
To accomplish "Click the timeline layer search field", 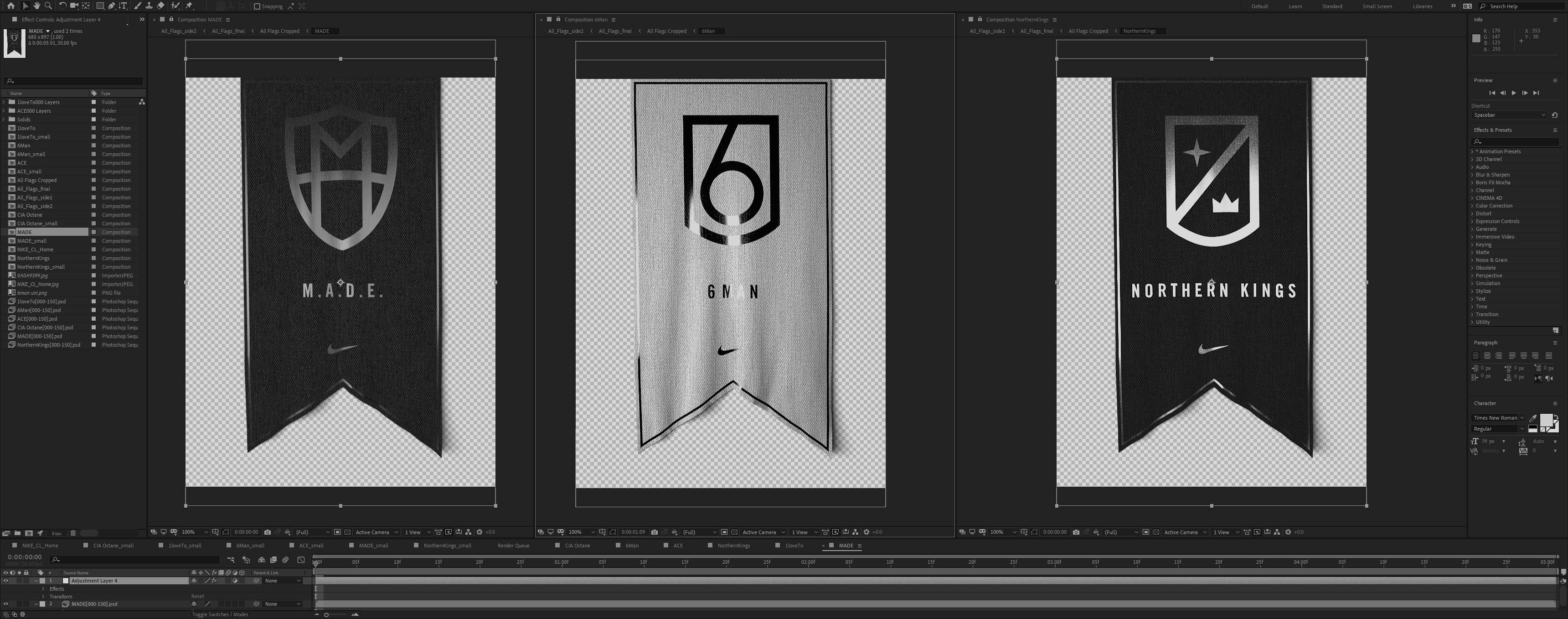I will pyautogui.click(x=135, y=559).
